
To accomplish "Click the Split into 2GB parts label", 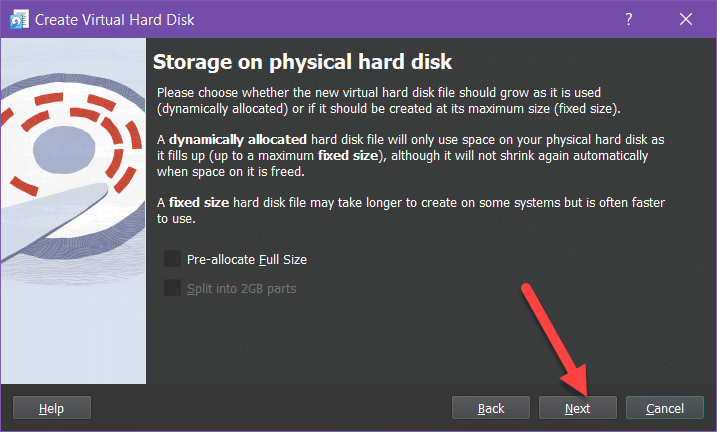I will click(x=241, y=289).
